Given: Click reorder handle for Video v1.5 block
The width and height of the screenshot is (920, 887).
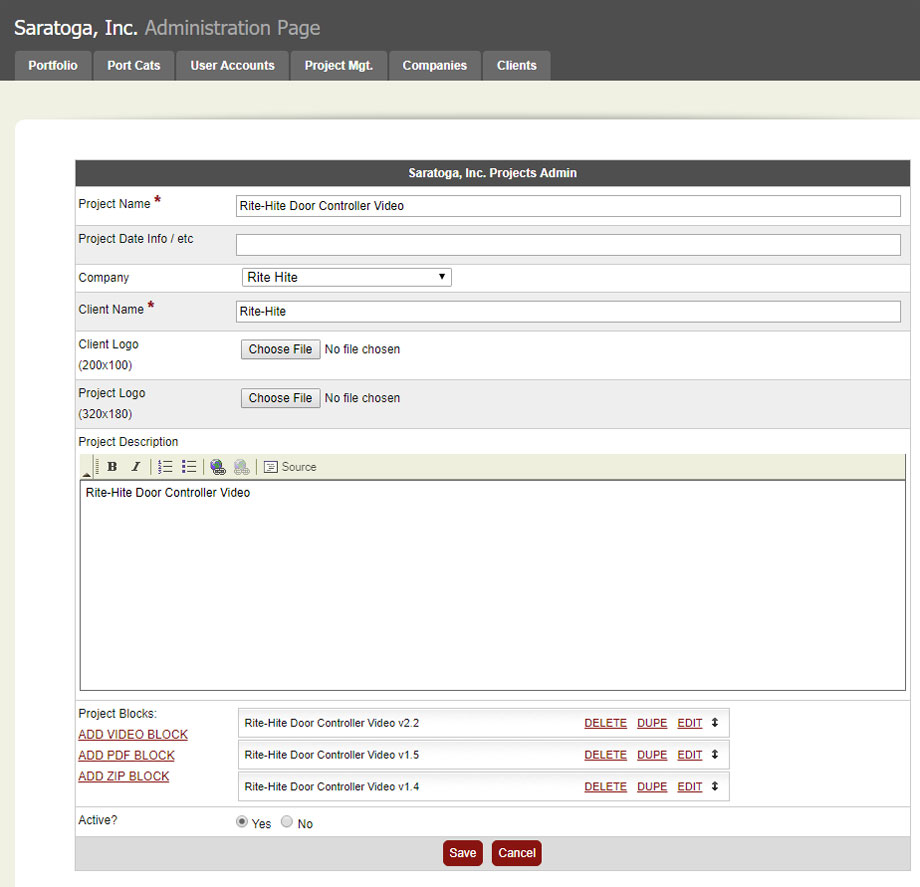Looking at the screenshot, I should 715,754.
